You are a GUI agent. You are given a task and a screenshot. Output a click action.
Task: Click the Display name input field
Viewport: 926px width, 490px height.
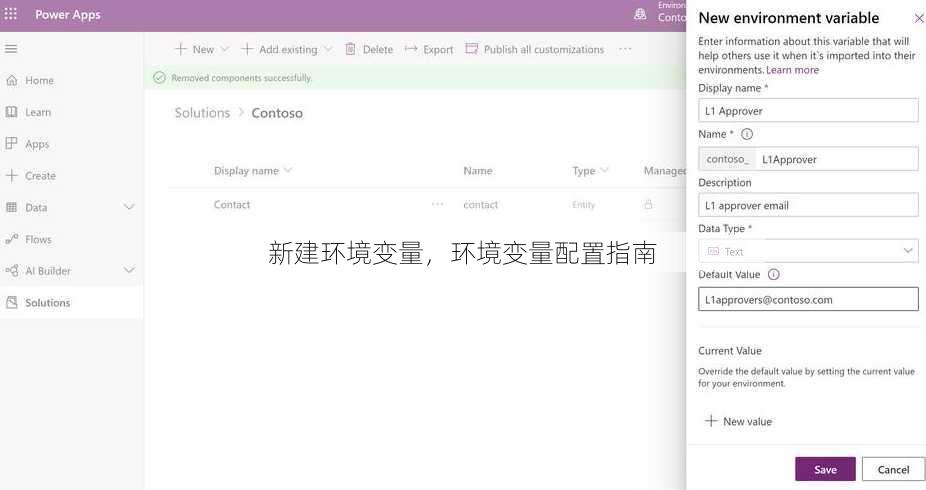coord(808,110)
